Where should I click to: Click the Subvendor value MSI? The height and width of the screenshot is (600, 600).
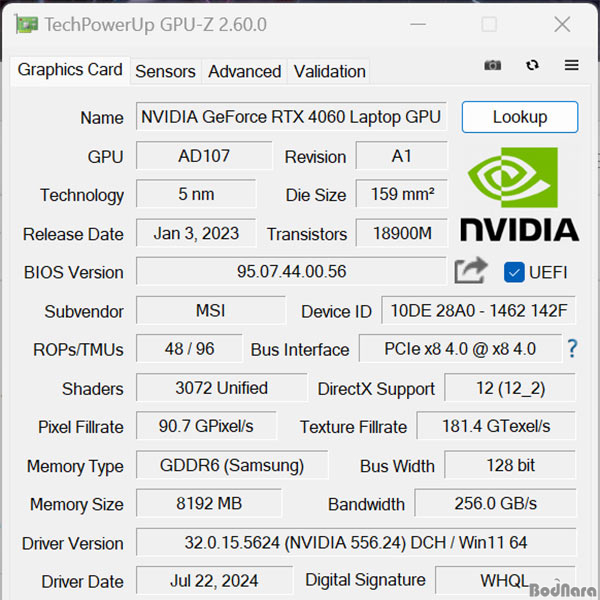tap(210, 310)
